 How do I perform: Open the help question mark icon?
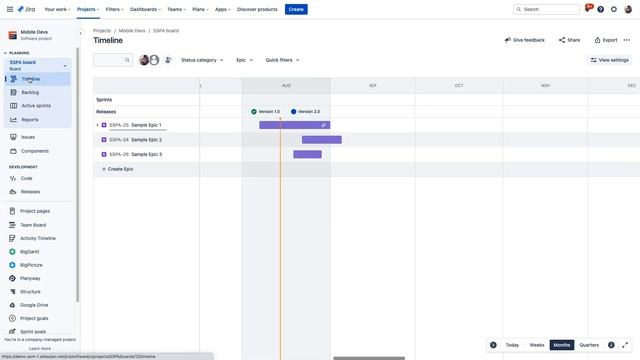(600, 9)
